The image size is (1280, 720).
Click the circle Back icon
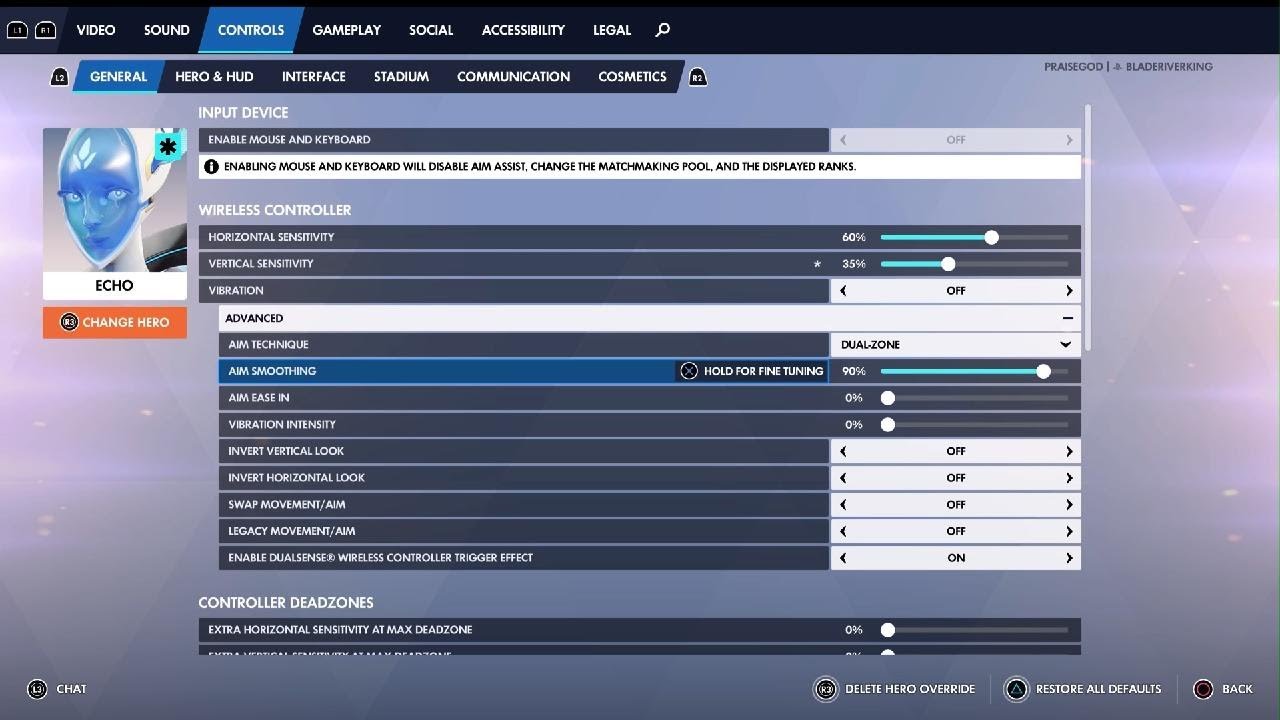pos(1203,689)
